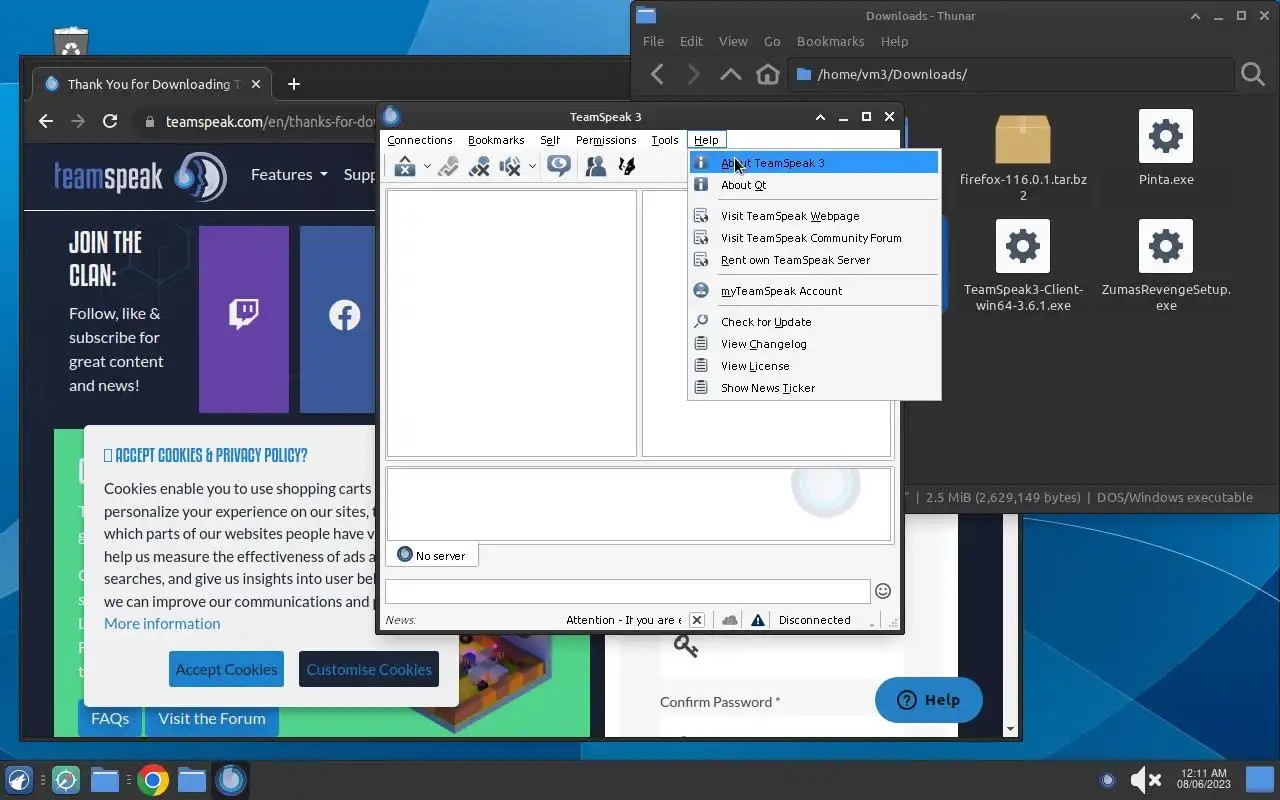This screenshot has width=1280, height=800.
Task: Click the No server chat tab
Action: click(432, 555)
